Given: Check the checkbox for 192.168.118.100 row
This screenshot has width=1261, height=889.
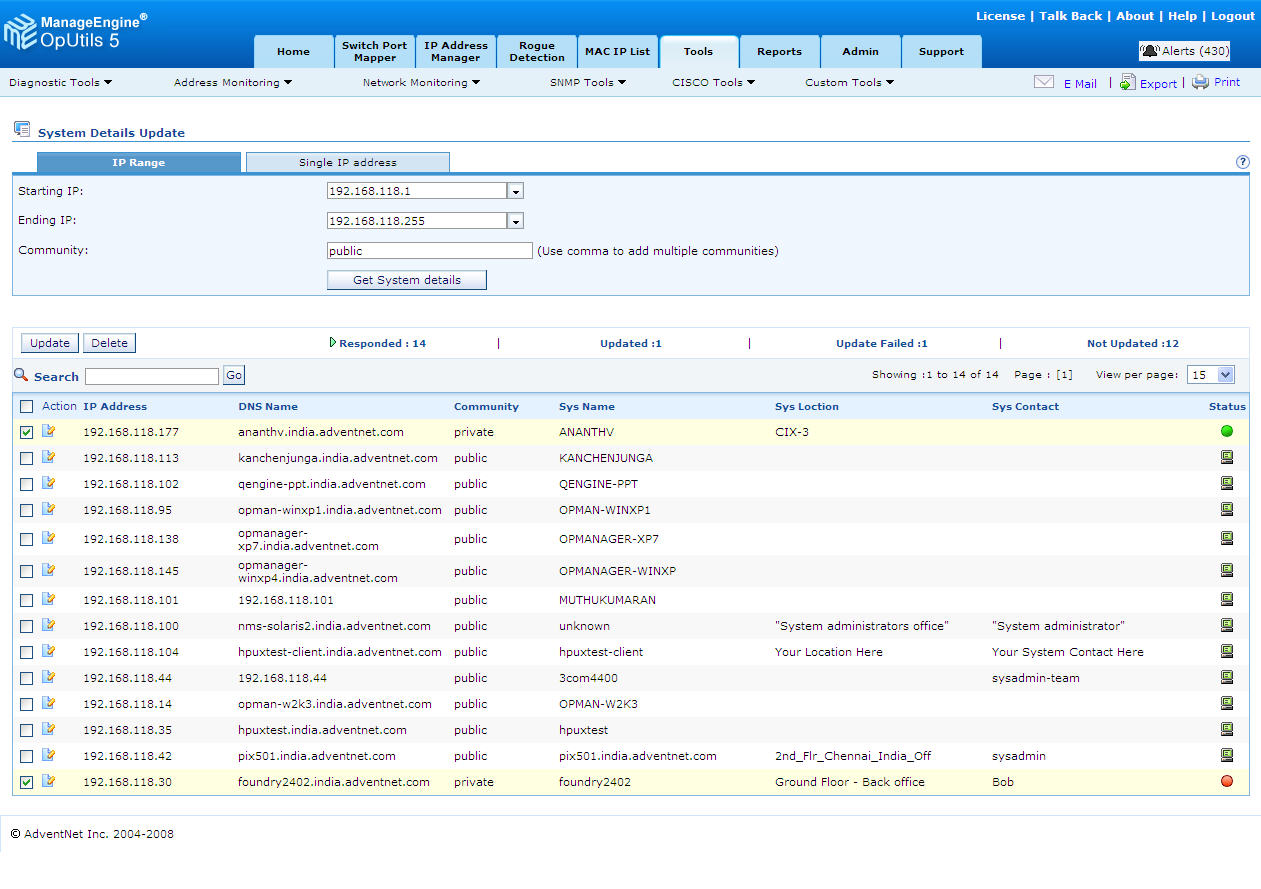Looking at the screenshot, I should pyautogui.click(x=27, y=627).
